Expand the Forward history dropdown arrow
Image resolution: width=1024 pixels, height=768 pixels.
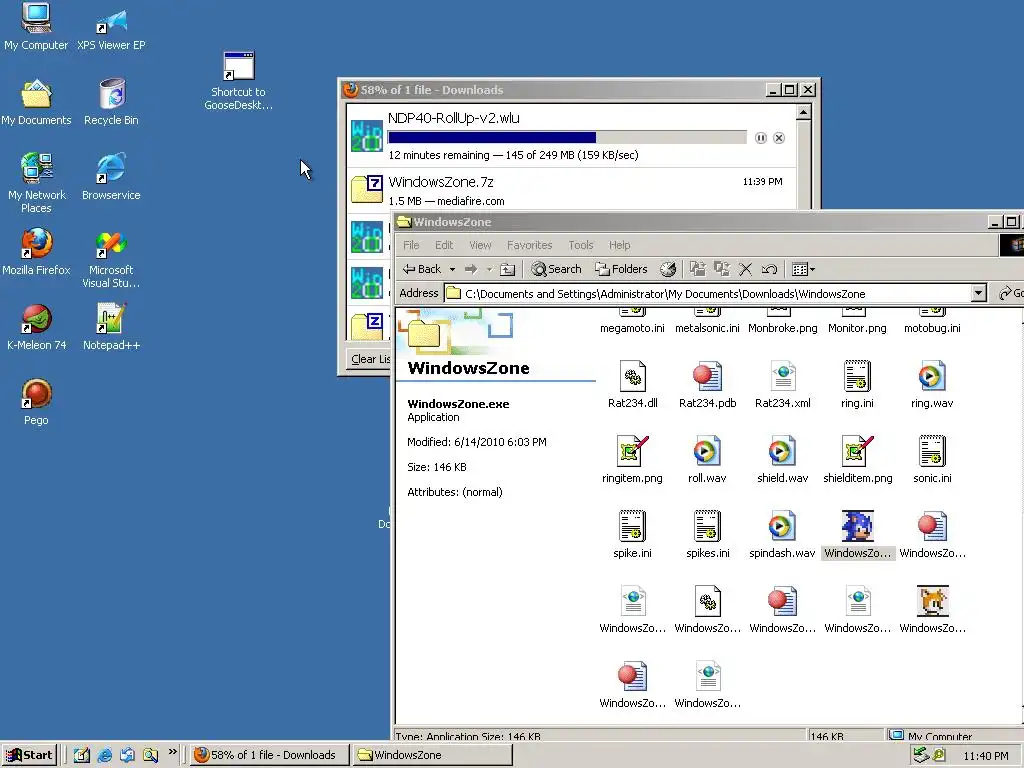[x=488, y=269]
